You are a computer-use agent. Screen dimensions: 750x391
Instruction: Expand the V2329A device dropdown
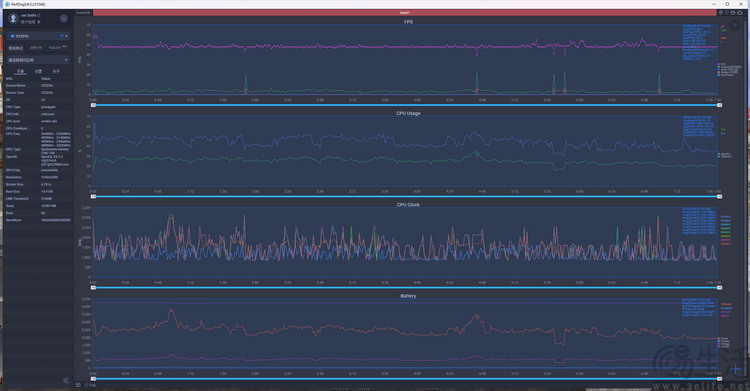38,36
